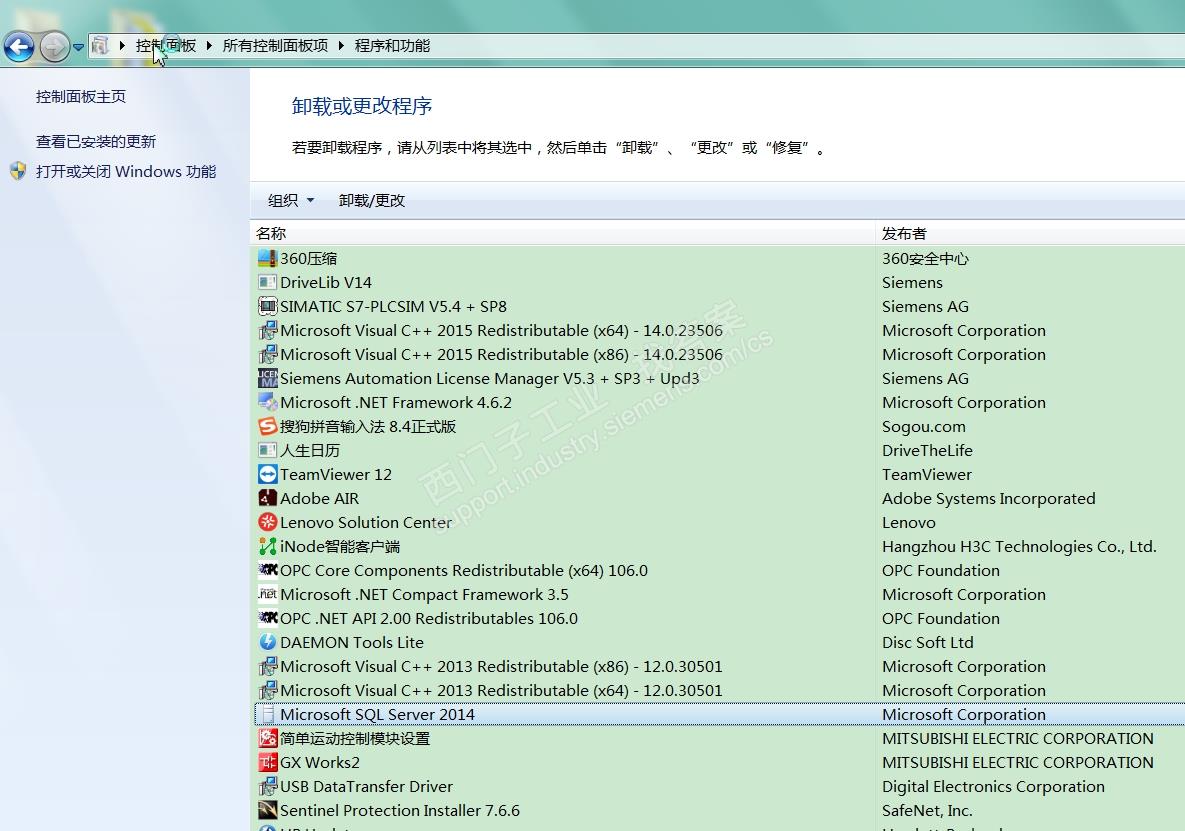Click Sentinel Protection Installer icon

(x=268, y=811)
